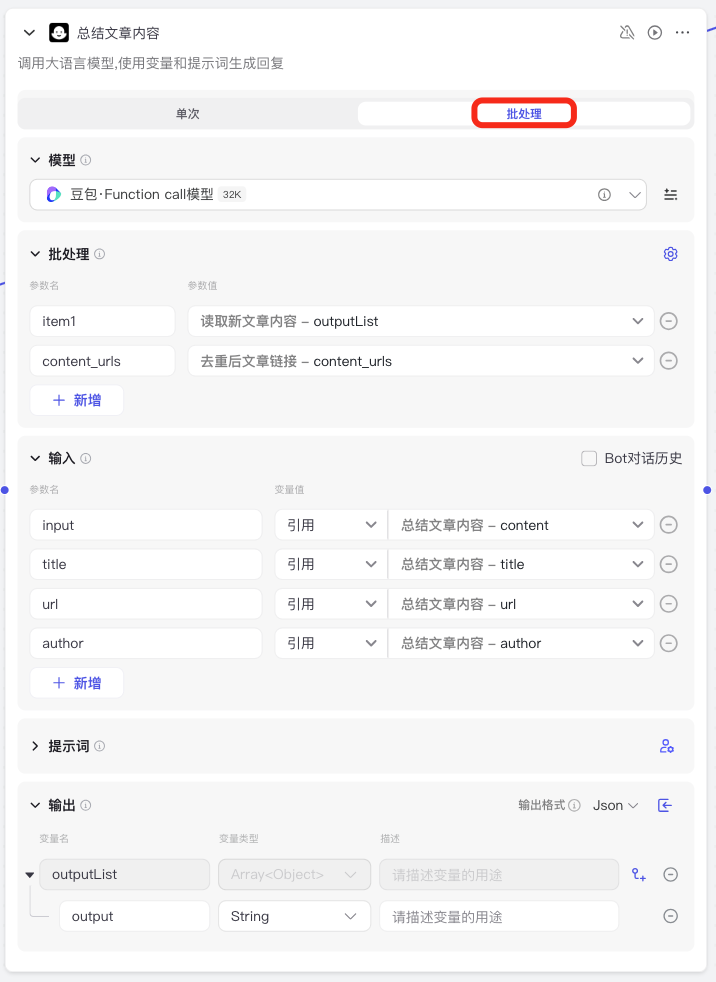Show info tooltip next to 输入 heading
The height and width of the screenshot is (982, 716).
(x=86, y=458)
